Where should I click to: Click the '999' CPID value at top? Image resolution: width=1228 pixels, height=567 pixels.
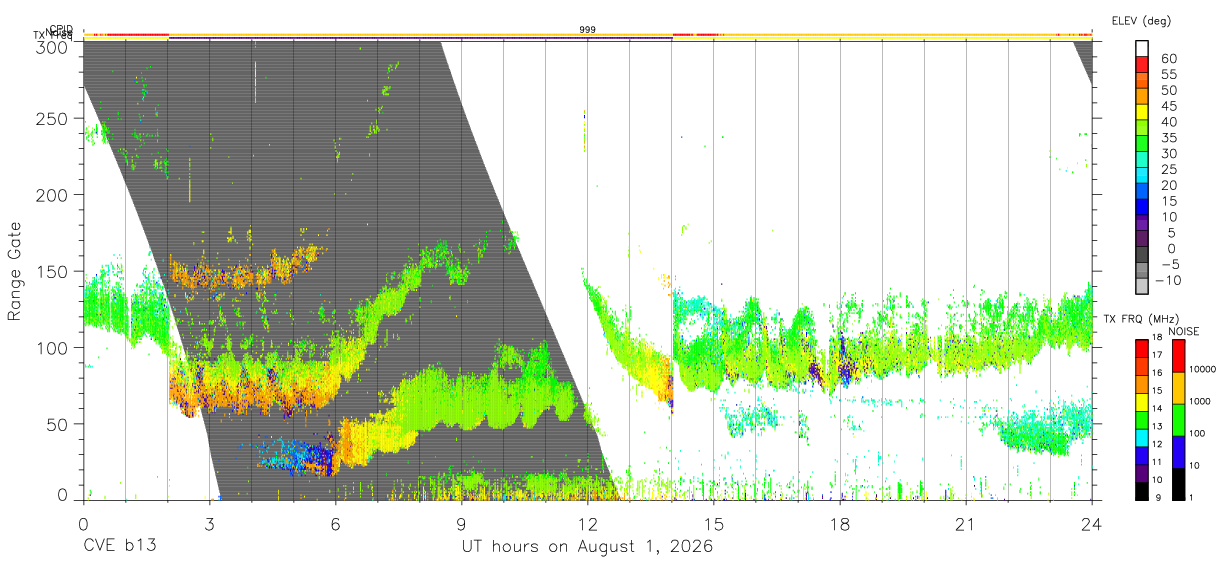click(588, 30)
